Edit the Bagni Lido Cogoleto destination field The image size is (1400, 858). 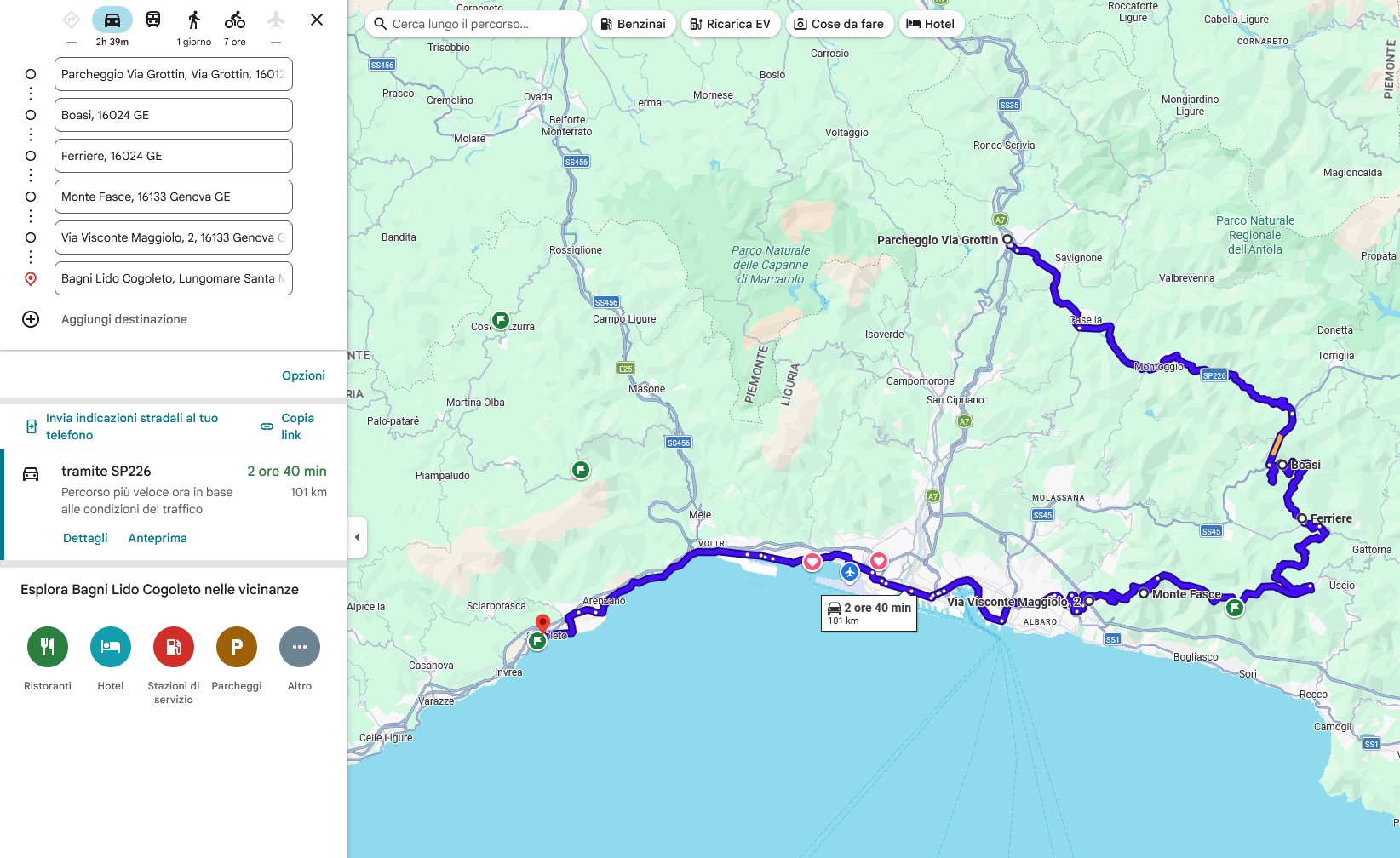[x=174, y=278]
